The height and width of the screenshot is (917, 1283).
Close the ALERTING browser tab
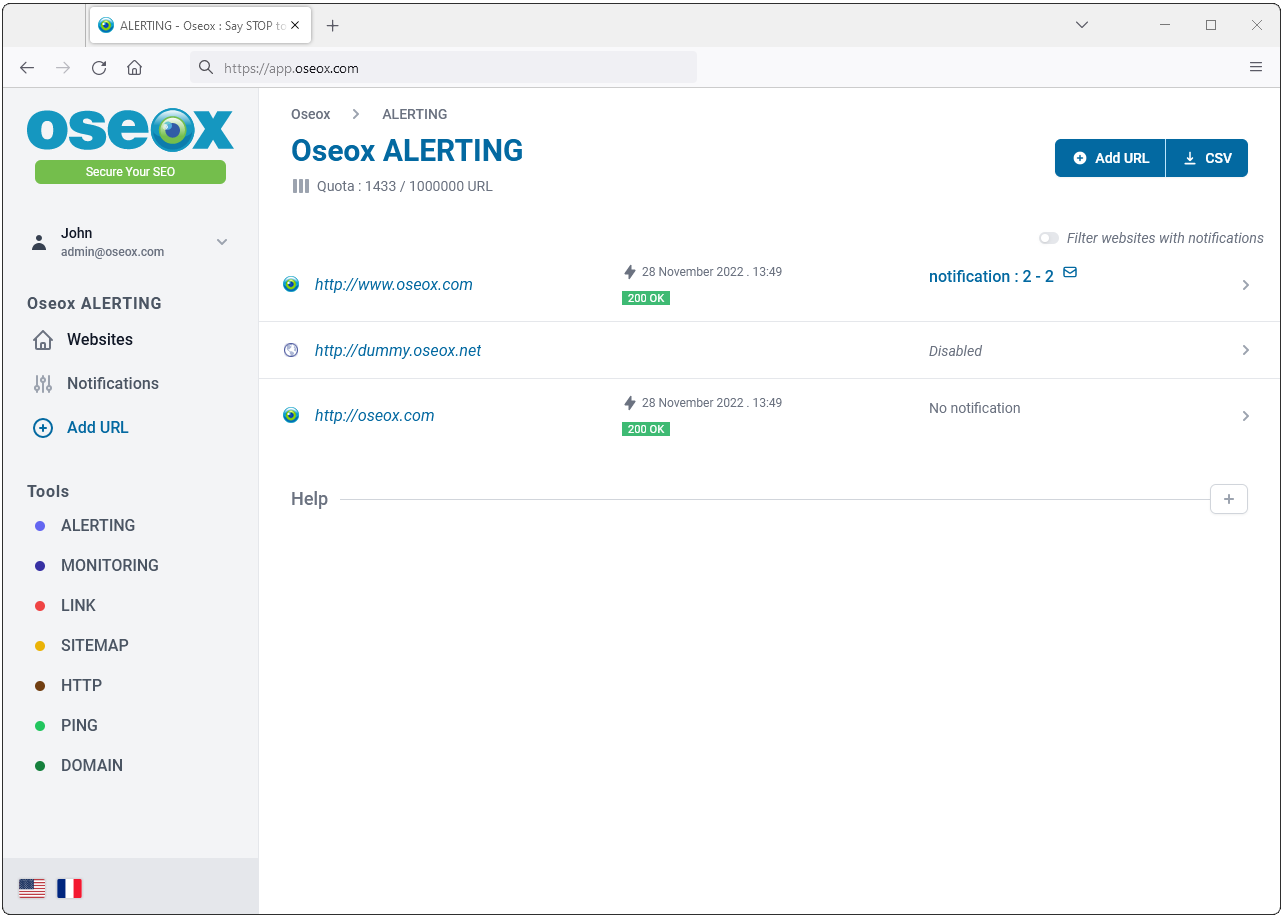(295, 26)
